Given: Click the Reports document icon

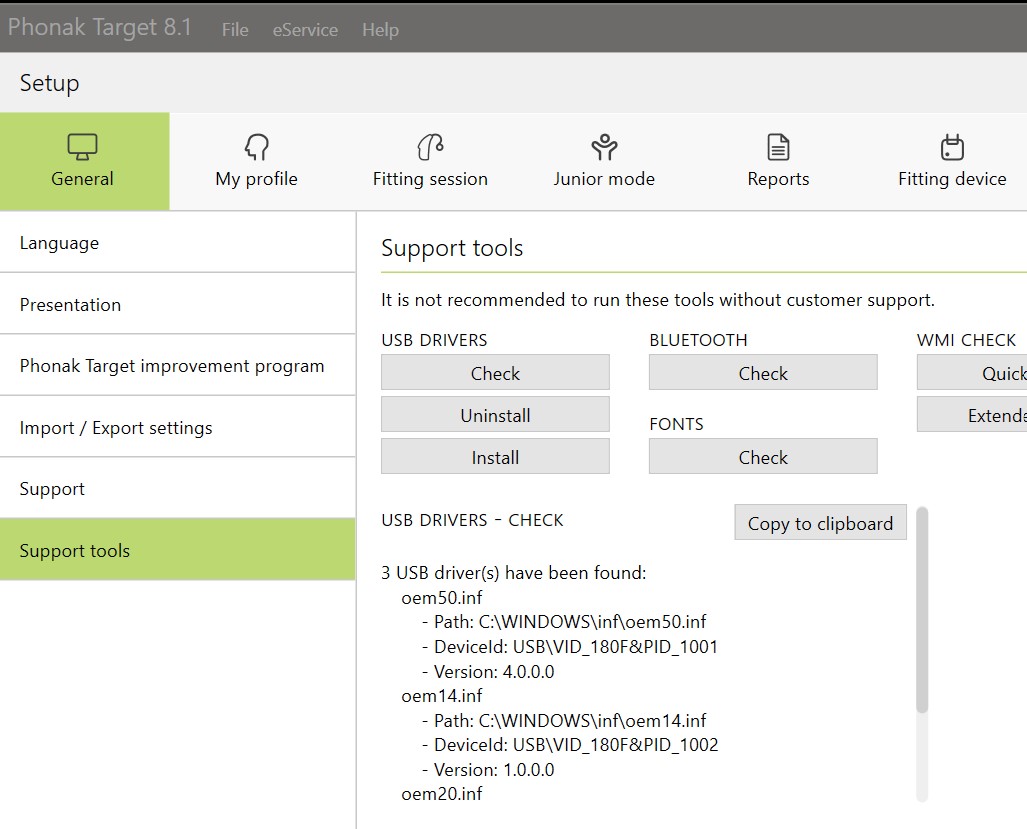Looking at the screenshot, I should click(x=778, y=147).
